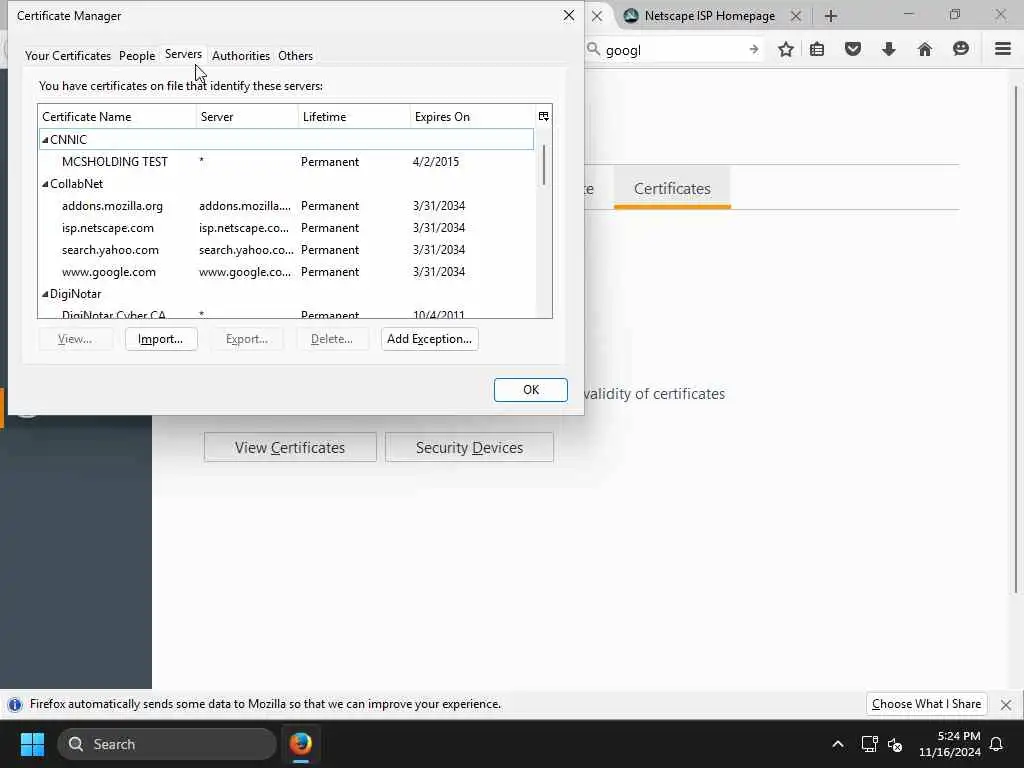Screen dimensions: 1024x768
Task: Open the bookmarks list icon in Firefox
Action: (817, 49)
